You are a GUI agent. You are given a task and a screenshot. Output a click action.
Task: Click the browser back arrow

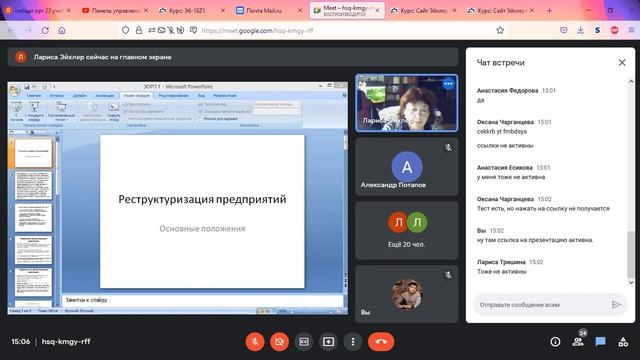click(x=12, y=30)
